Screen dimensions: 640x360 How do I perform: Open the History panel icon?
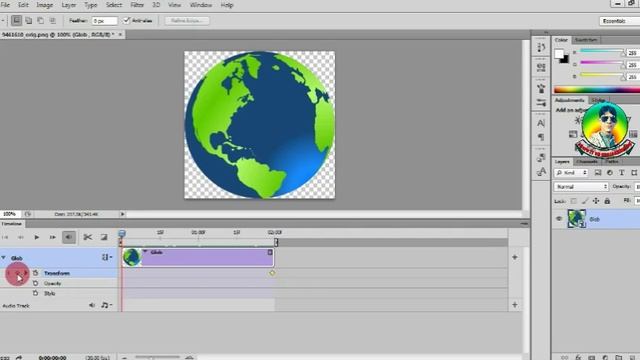(x=541, y=48)
